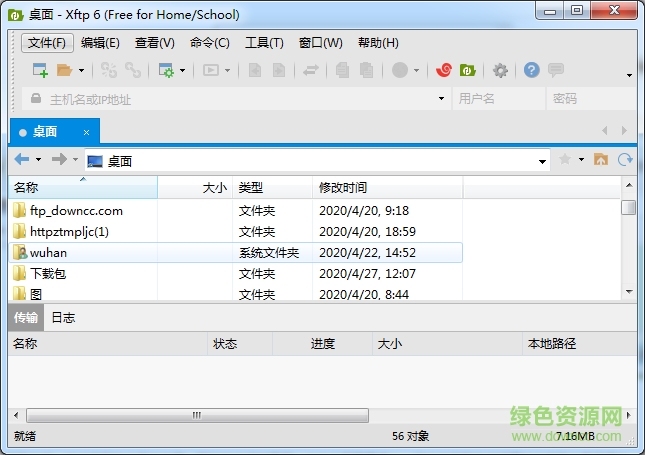The image size is (645, 455).
Task: Click the 用户名 username field
Action: point(499,99)
